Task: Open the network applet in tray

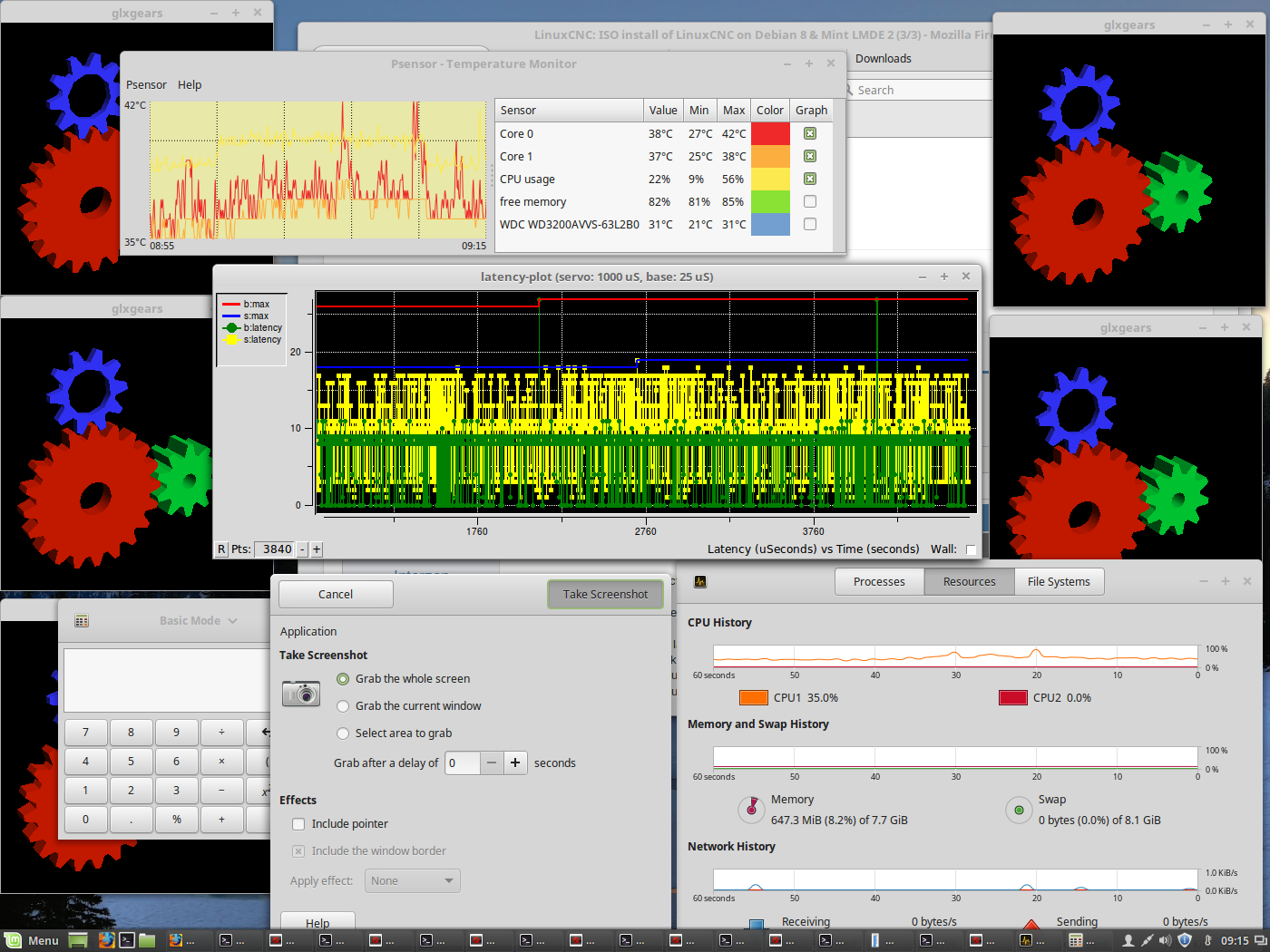Action: click(1148, 940)
